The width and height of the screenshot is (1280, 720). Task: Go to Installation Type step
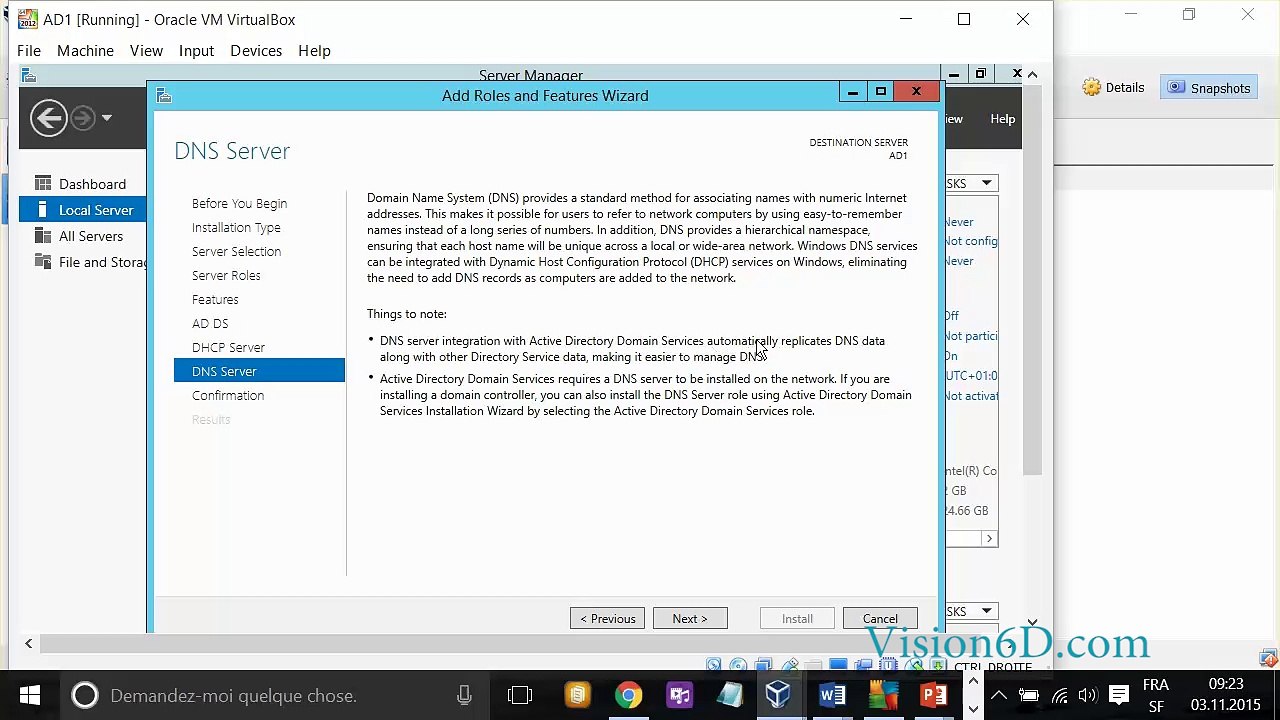236,227
